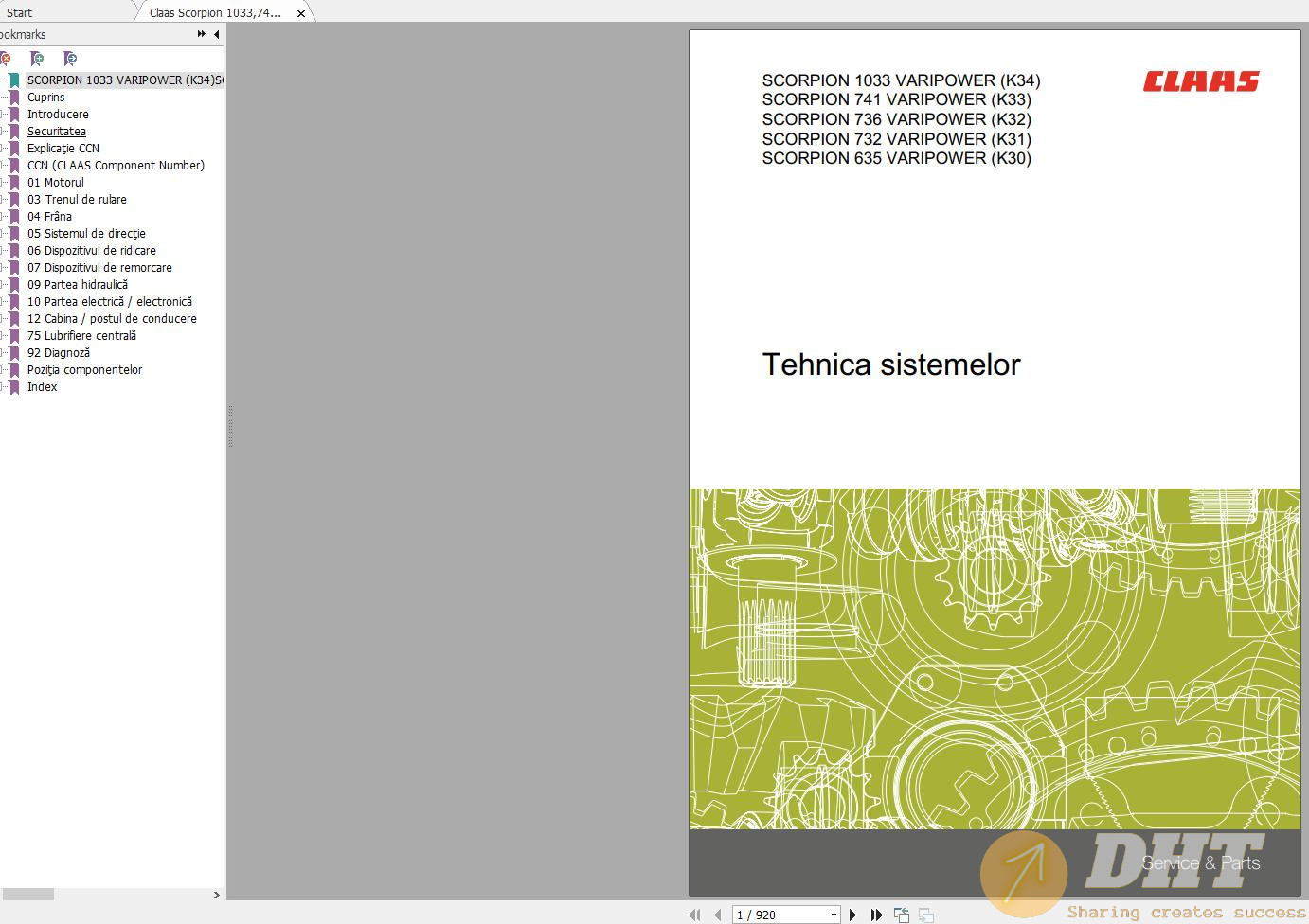Open the 03 Trenul de rulare bookmark
The height and width of the screenshot is (924, 1309).
pos(77,200)
